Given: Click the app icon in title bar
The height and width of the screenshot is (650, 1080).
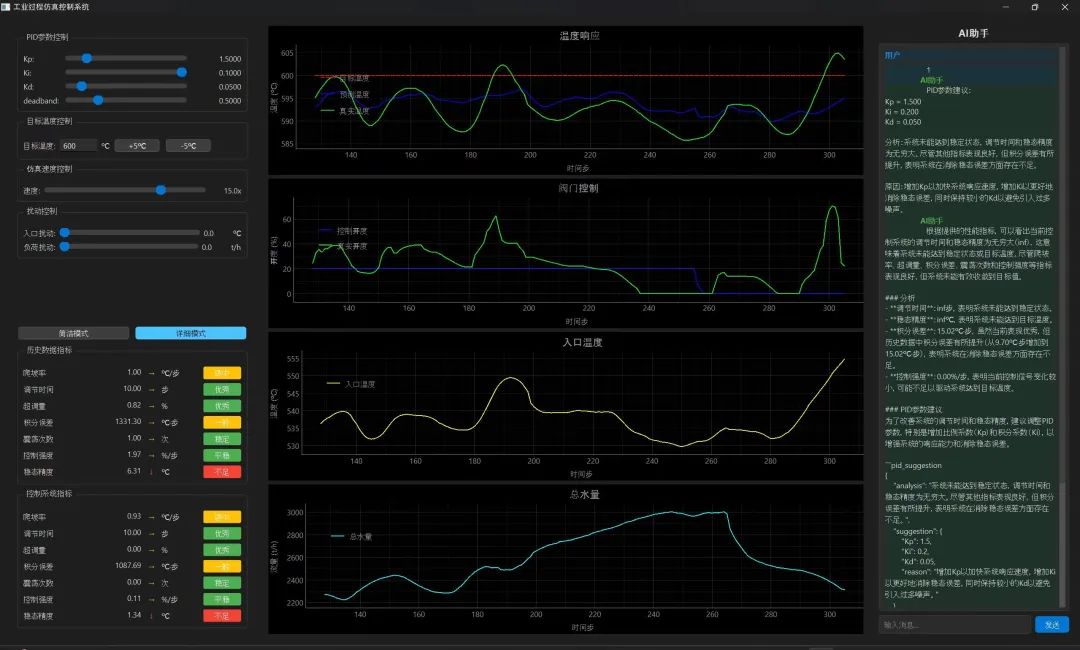Looking at the screenshot, I should click(6, 6).
